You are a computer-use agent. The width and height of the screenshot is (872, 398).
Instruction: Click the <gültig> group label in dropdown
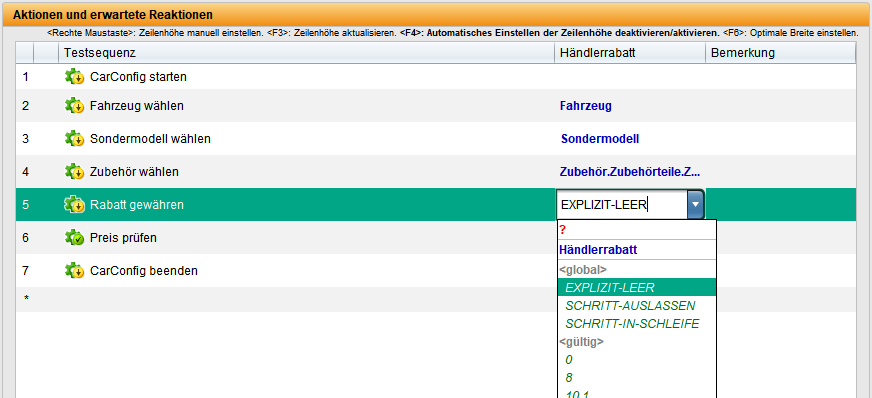coord(581,342)
